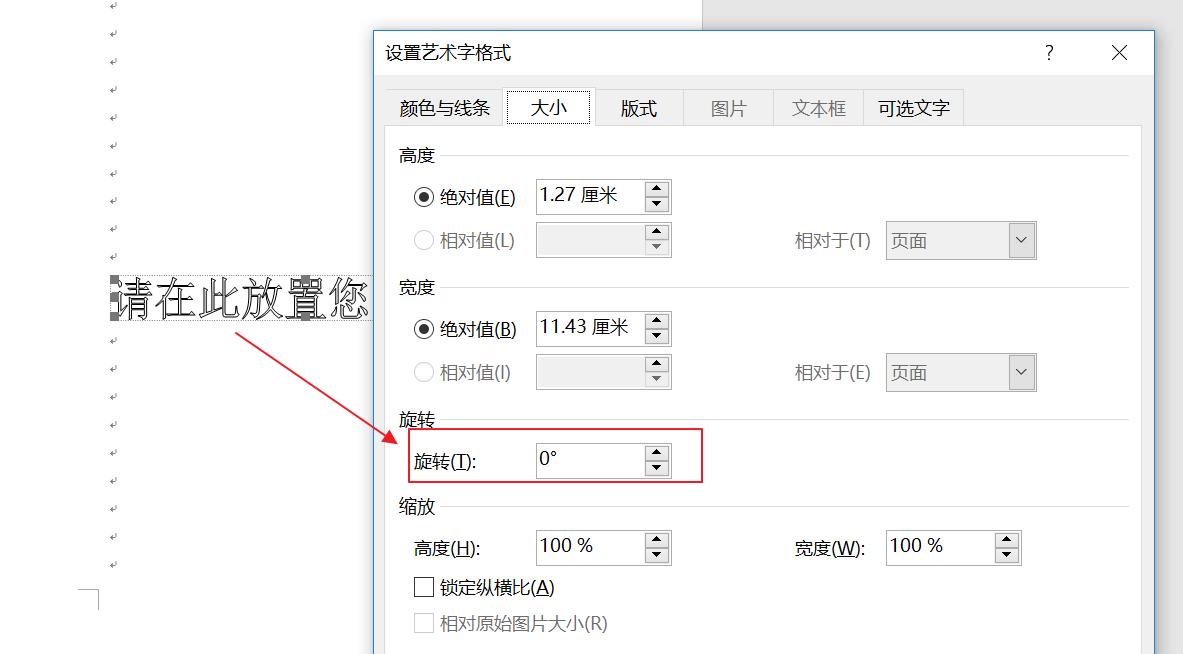This screenshot has width=1183, height=654.
Task: Open the 相对于 page dropdown under 宽度
Action: tap(1020, 372)
